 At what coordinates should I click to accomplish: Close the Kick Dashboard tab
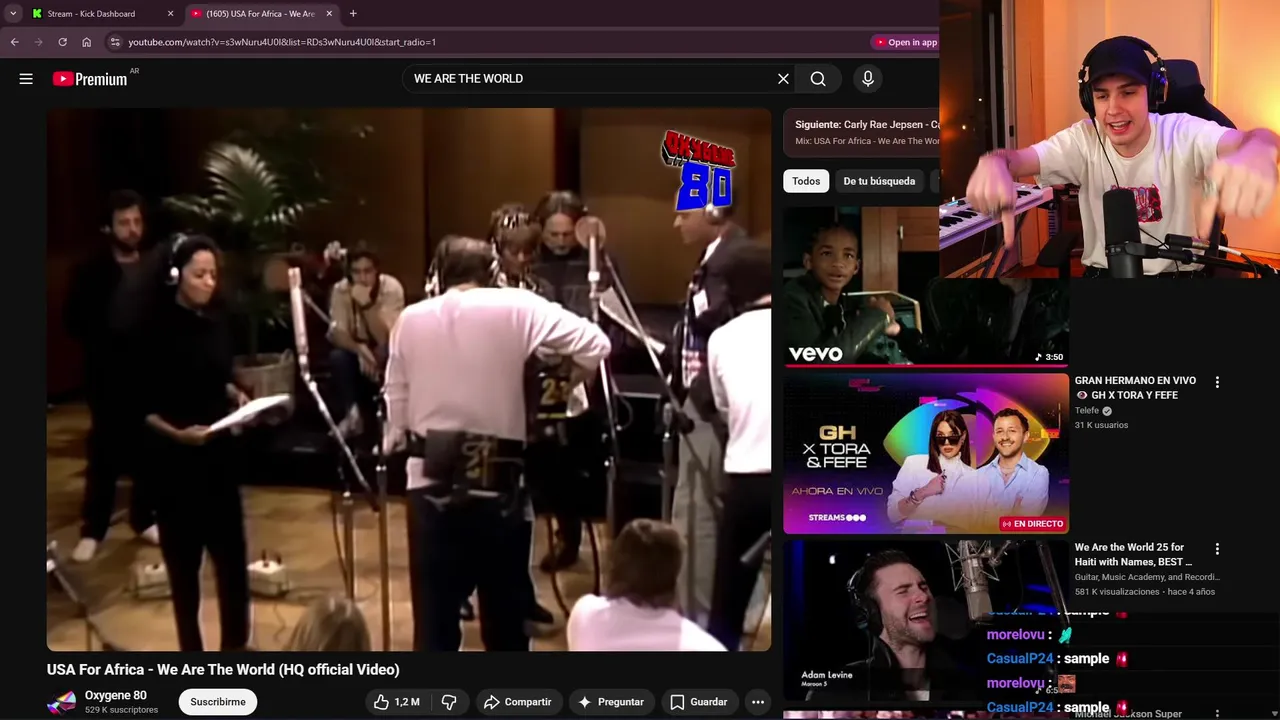(x=170, y=14)
